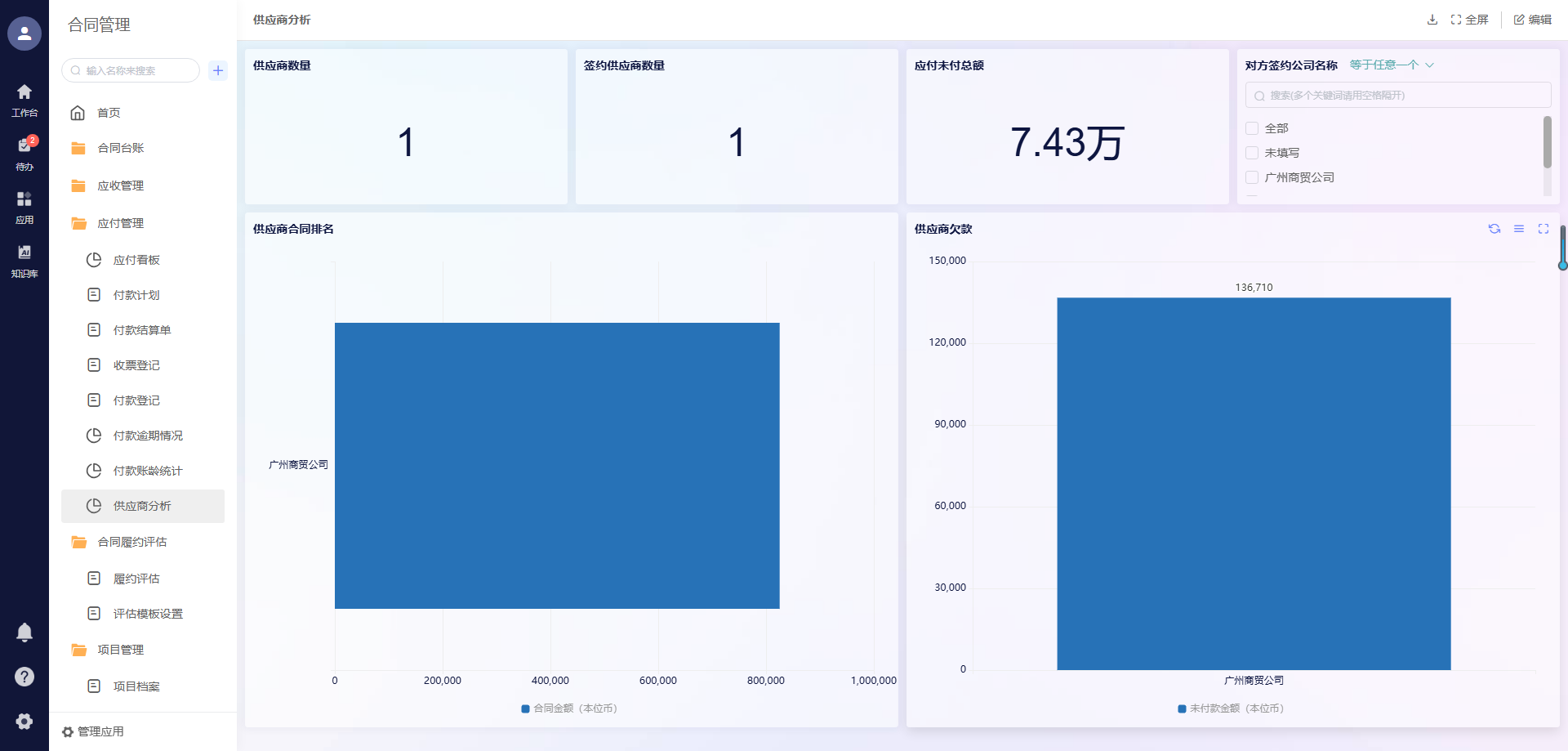Go to 应付看板 in the sidebar
The image size is (1568, 751).
click(x=136, y=260)
